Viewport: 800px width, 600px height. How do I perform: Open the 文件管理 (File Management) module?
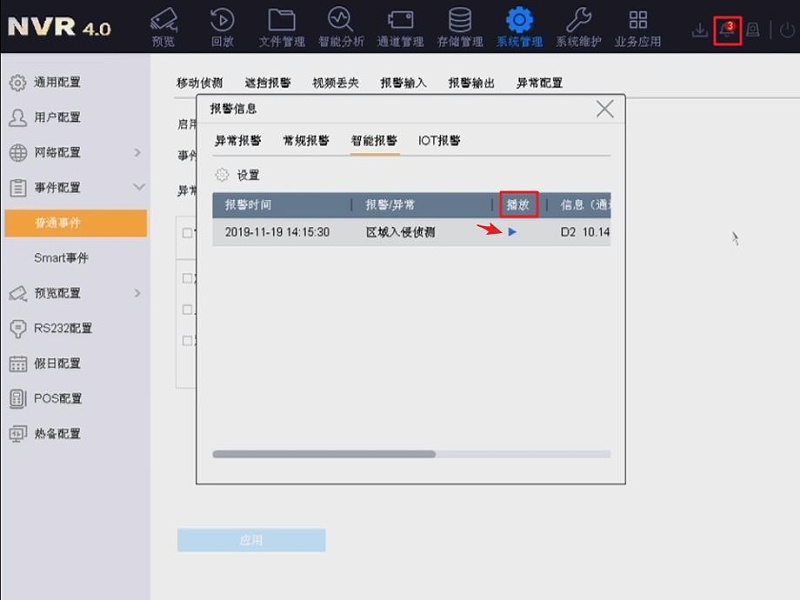281,25
